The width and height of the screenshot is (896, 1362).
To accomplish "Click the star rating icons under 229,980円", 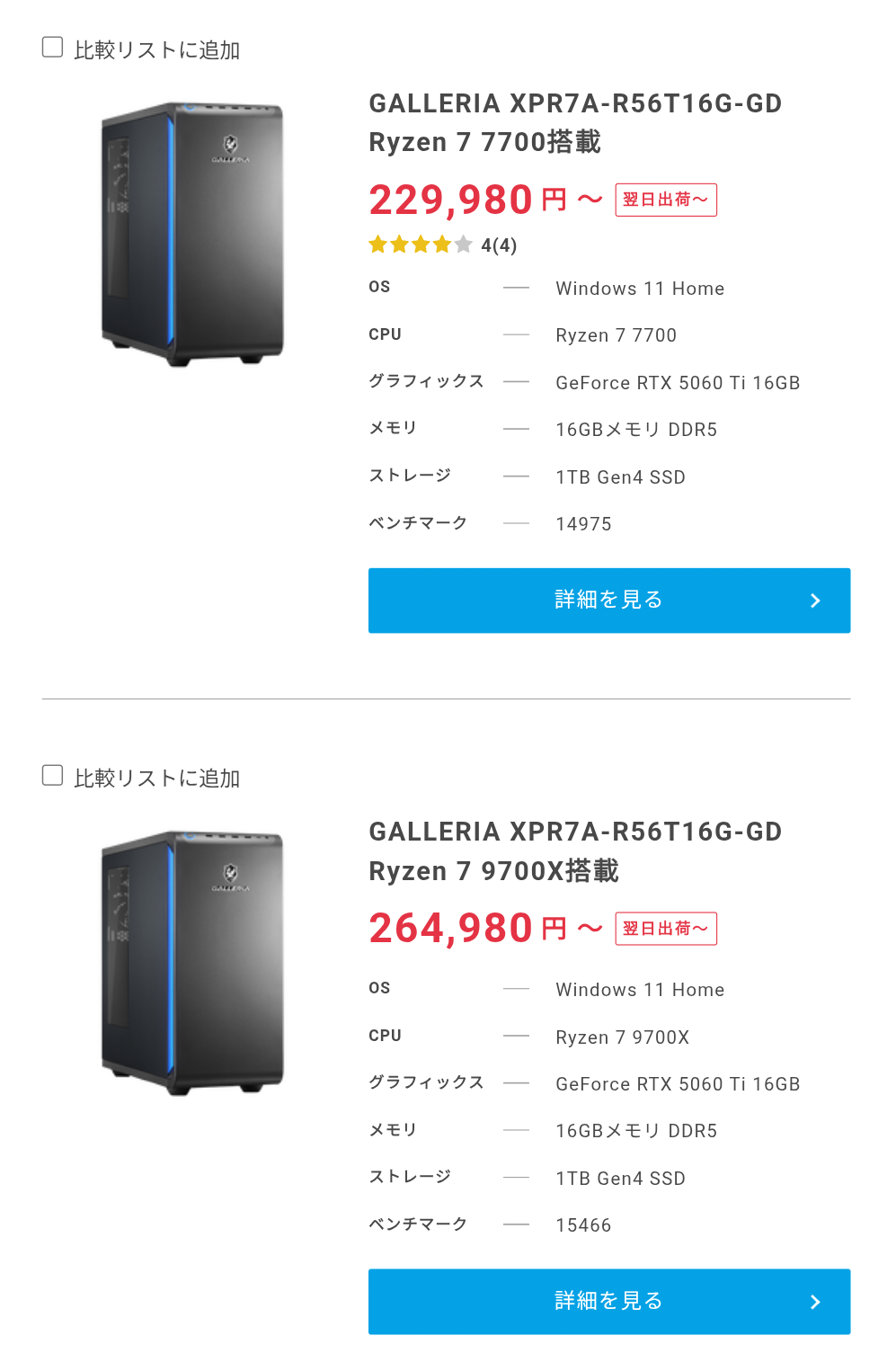I will [x=420, y=245].
